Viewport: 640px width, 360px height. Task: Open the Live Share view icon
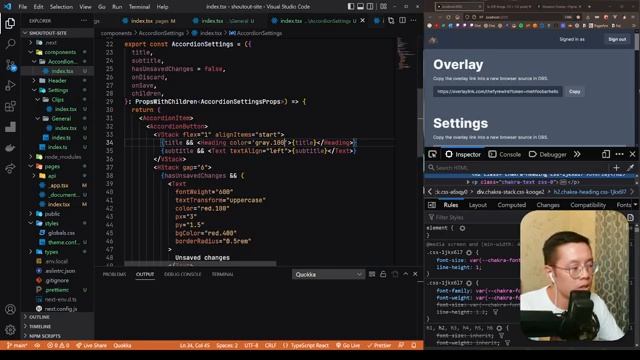click(10, 168)
